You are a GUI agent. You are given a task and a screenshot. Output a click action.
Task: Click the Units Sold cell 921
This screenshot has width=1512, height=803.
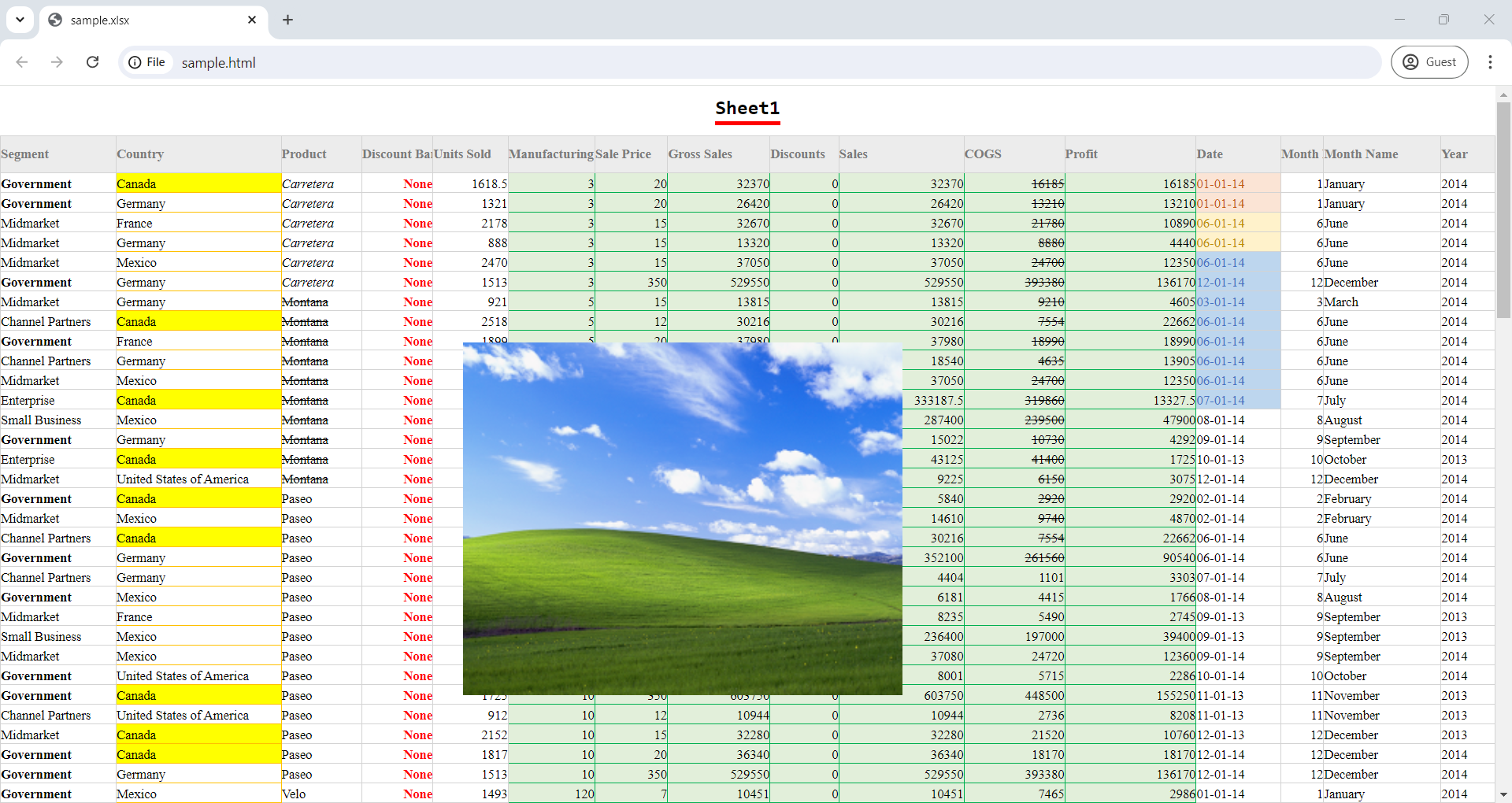coord(470,302)
